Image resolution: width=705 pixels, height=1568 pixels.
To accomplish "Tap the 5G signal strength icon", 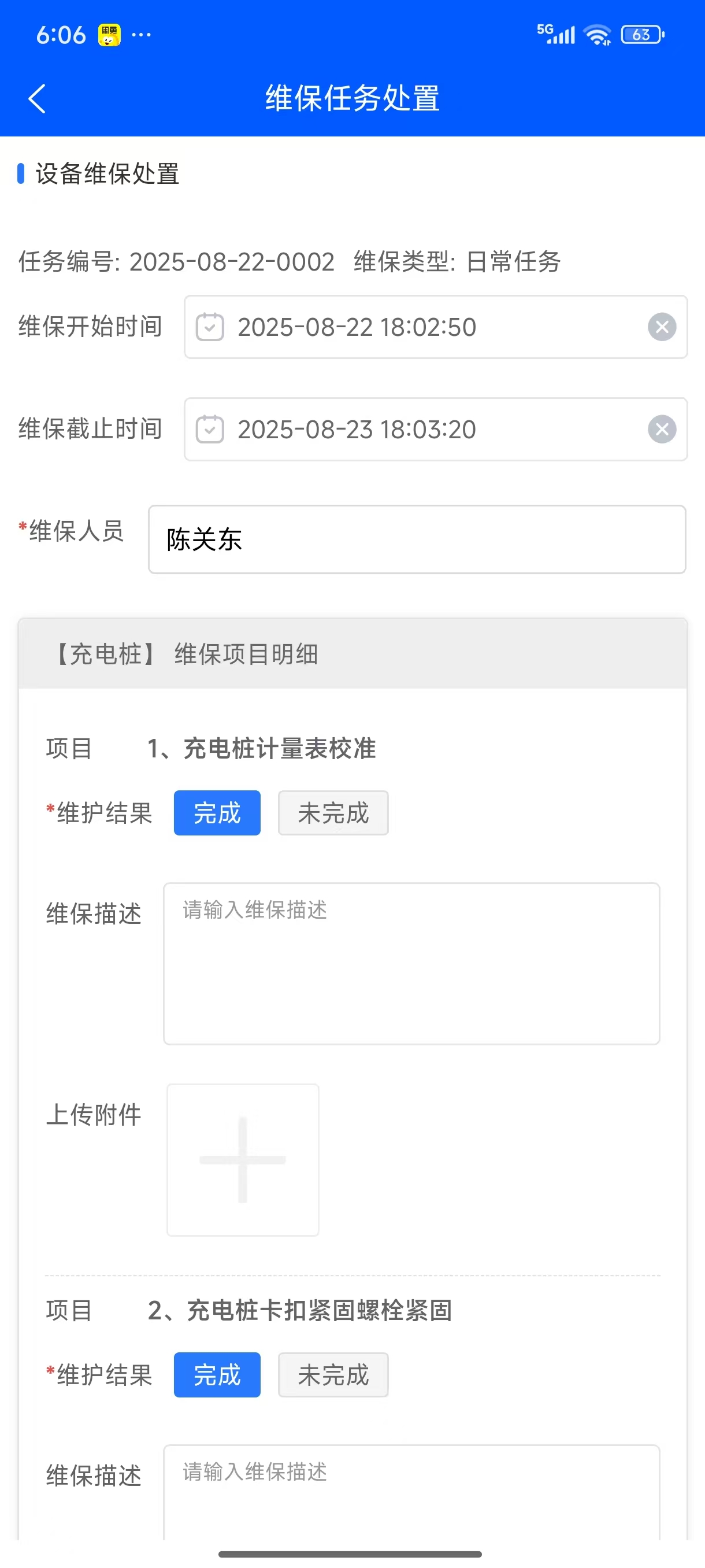I will pos(555,34).
